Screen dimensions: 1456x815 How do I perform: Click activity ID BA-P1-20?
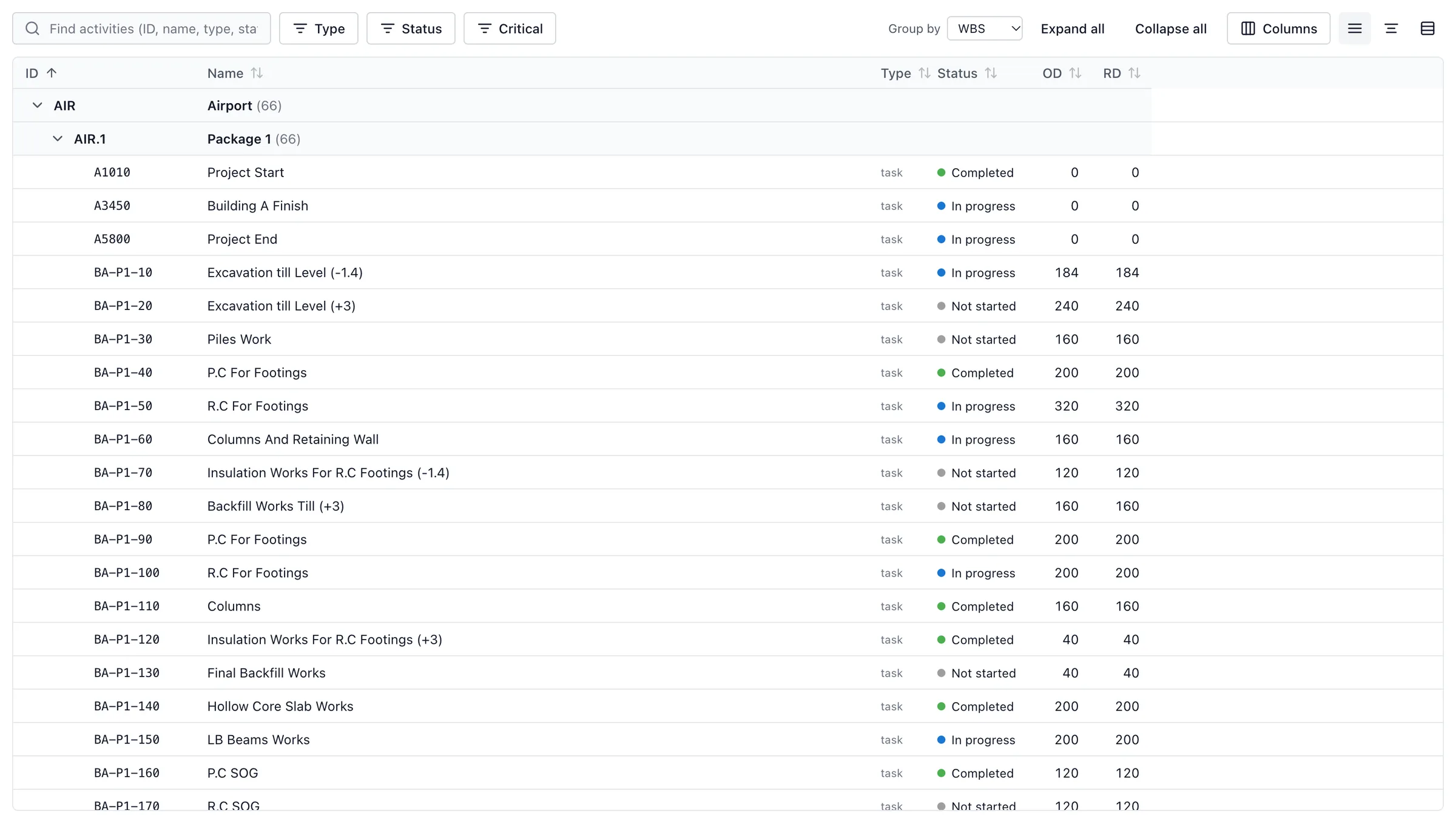(123, 306)
